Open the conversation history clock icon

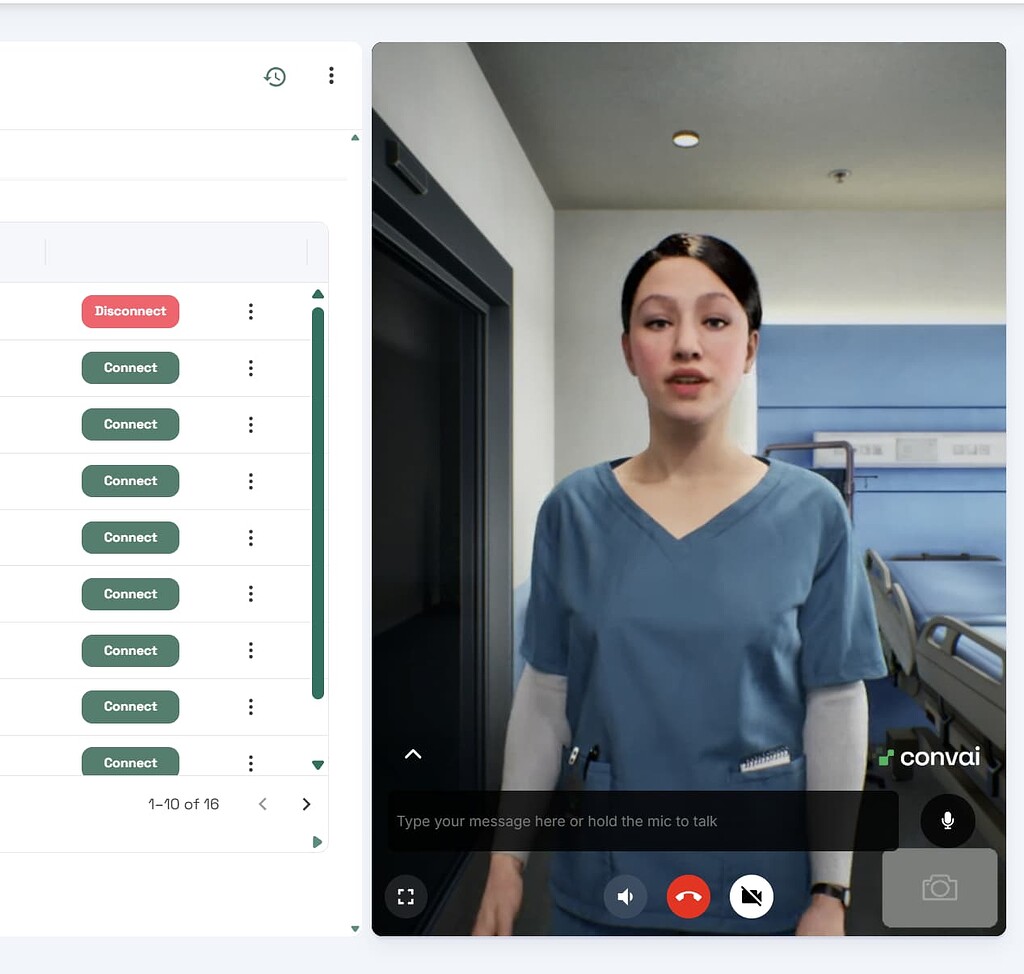275,75
